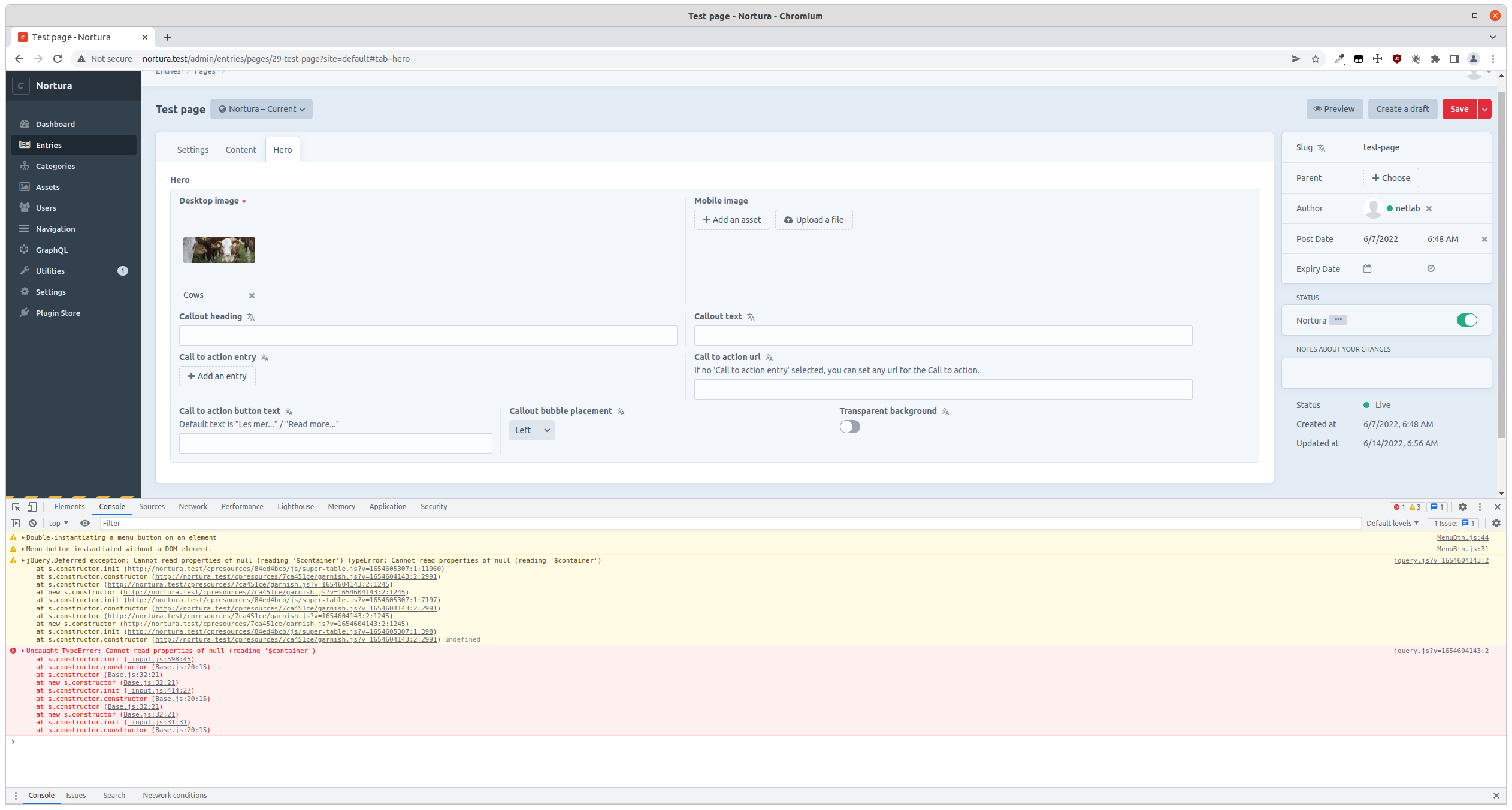Enable Transparent background
Image resolution: width=1512 pixels, height=810 pixels.
tap(849, 427)
